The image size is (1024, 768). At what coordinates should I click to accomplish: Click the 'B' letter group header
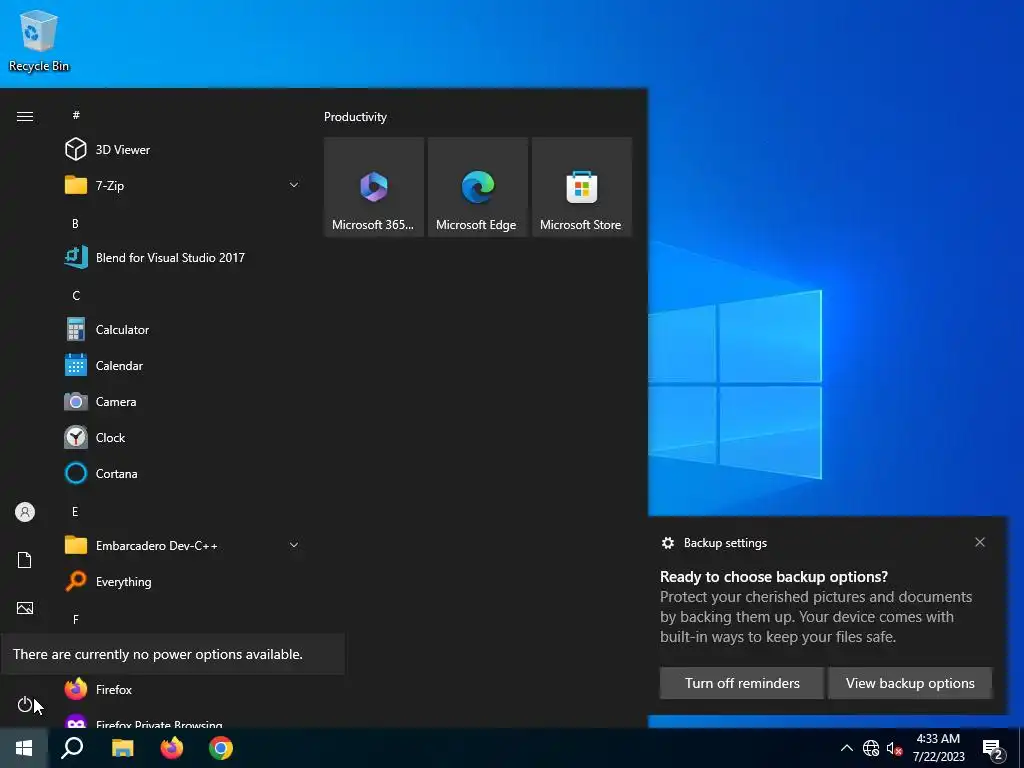pos(75,223)
